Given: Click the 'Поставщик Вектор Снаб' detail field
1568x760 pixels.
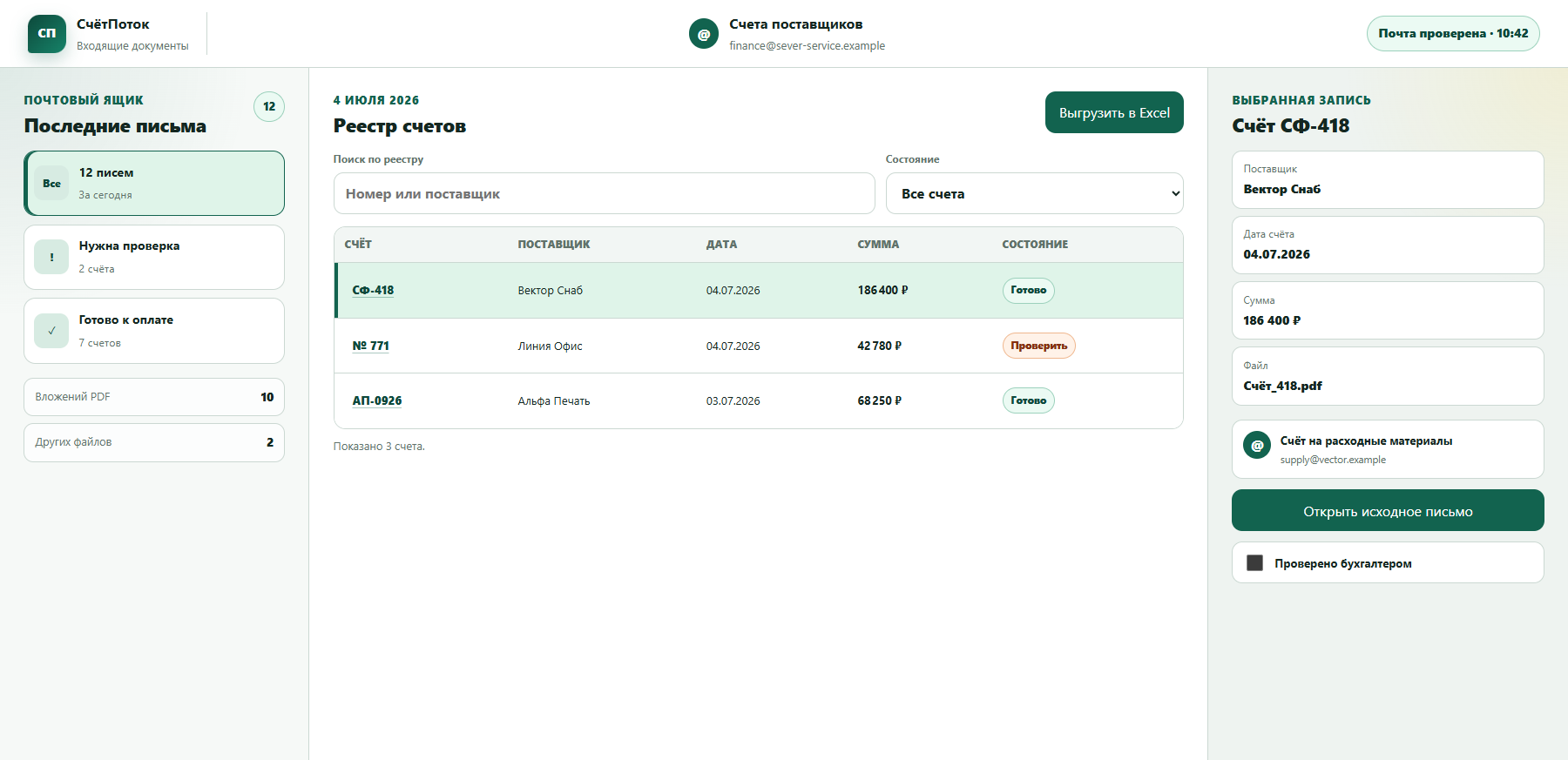Looking at the screenshot, I should [1388, 179].
